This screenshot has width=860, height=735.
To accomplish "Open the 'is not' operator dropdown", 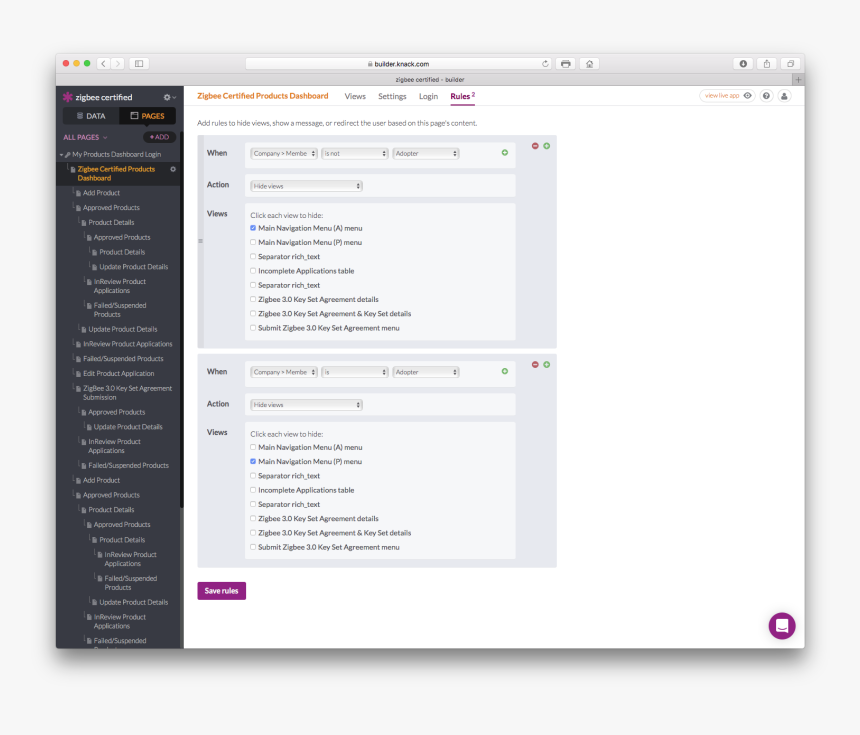I will coord(355,154).
